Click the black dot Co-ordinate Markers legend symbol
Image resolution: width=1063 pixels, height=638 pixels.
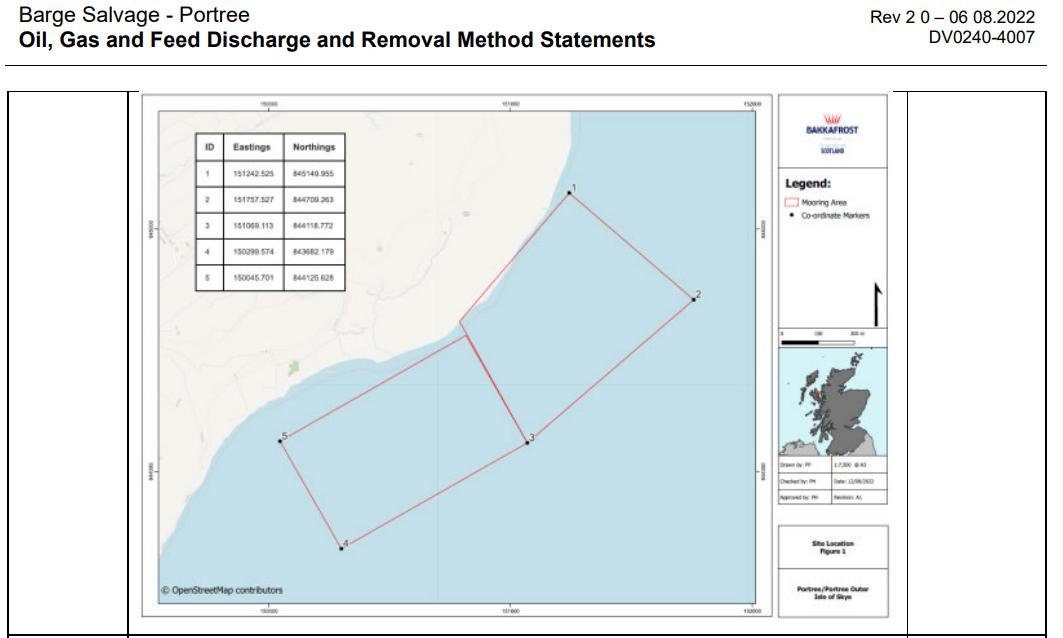click(x=792, y=216)
